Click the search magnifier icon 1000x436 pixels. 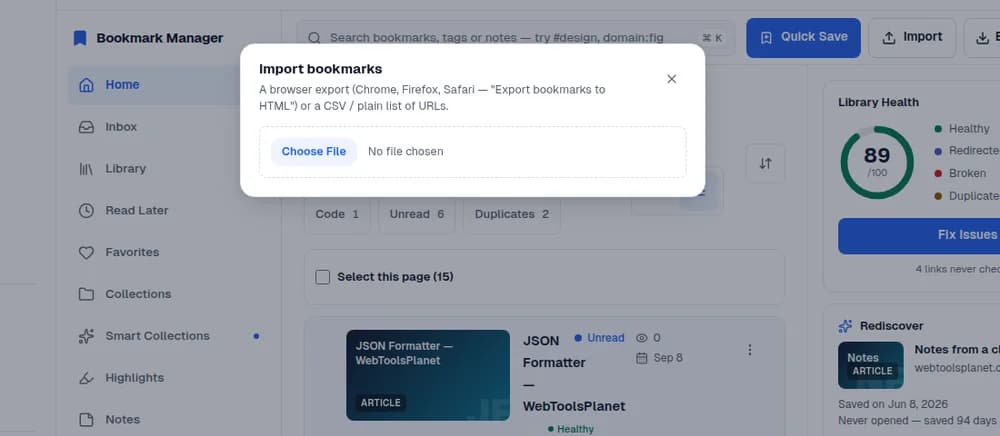(314, 38)
